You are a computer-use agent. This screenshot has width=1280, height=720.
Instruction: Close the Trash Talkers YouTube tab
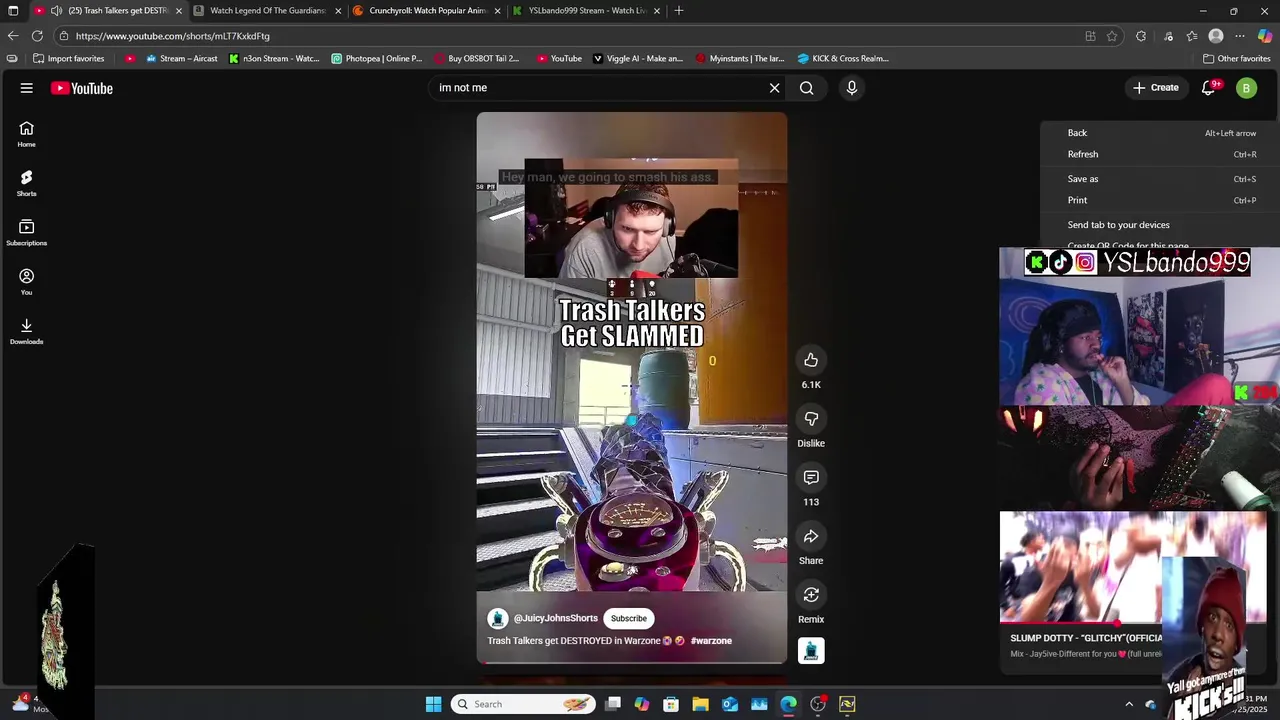[x=179, y=11]
